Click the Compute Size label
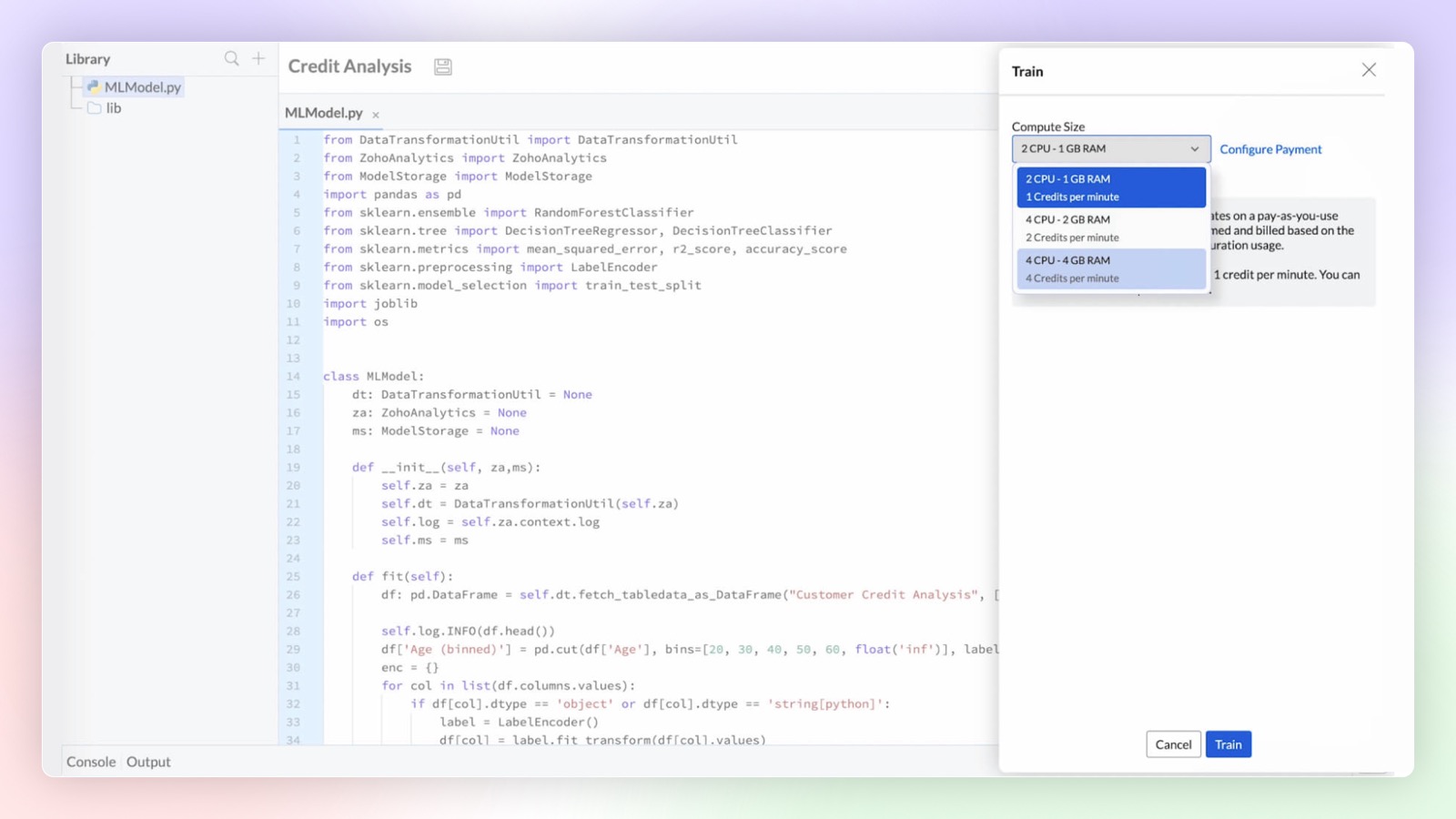This screenshot has height=819, width=1456. click(x=1048, y=126)
